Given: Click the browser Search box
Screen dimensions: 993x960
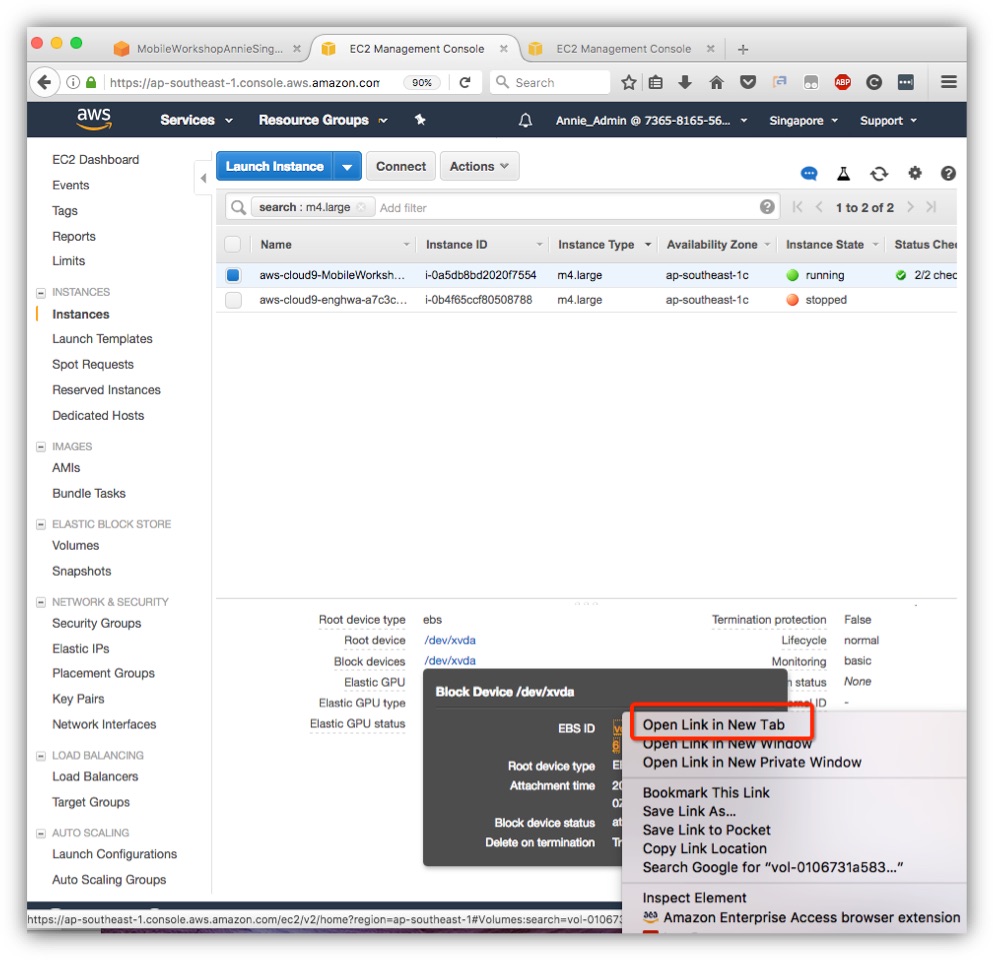Looking at the screenshot, I should [x=550, y=82].
